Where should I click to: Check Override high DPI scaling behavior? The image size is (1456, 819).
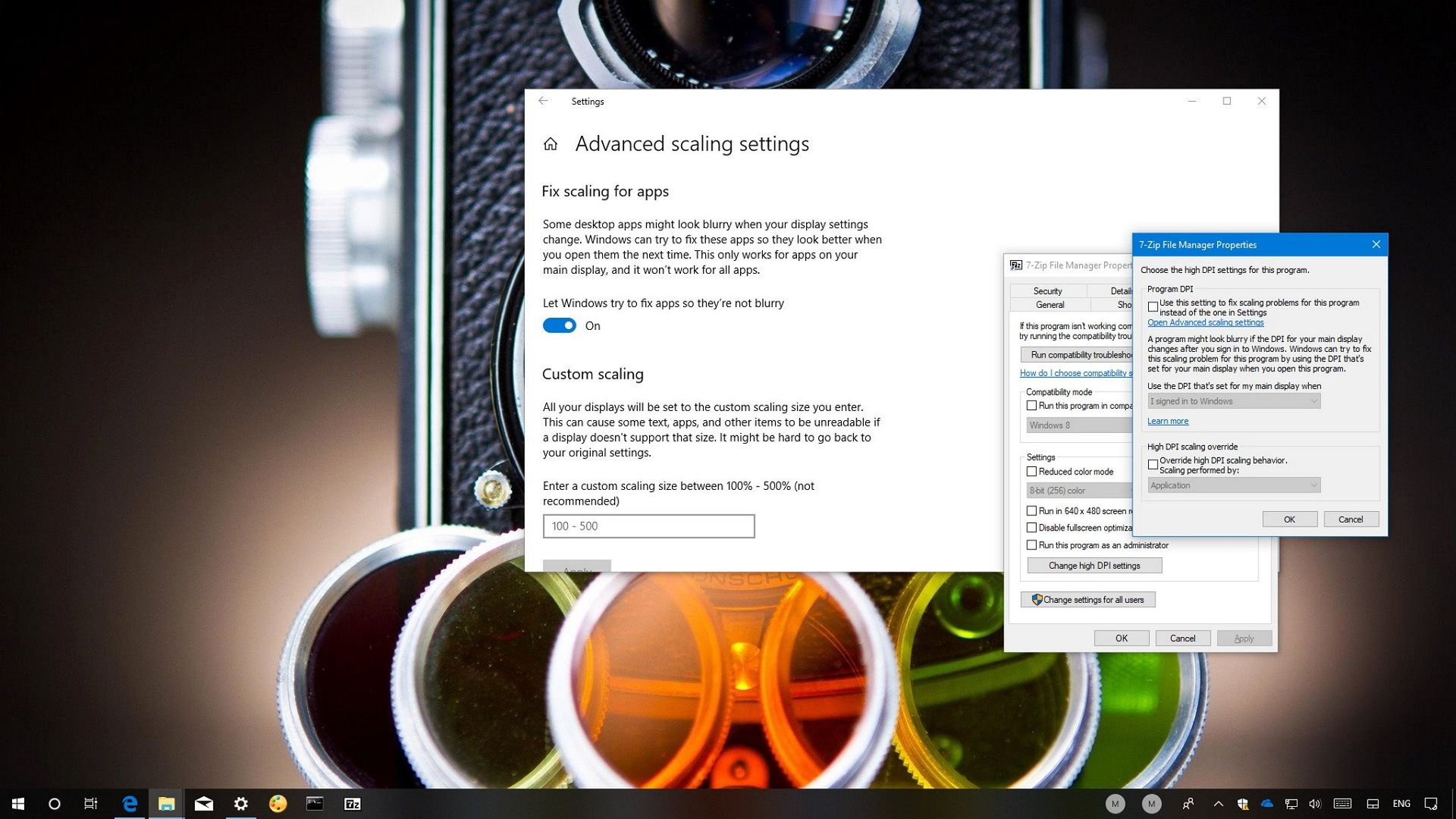coord(1153,464)
